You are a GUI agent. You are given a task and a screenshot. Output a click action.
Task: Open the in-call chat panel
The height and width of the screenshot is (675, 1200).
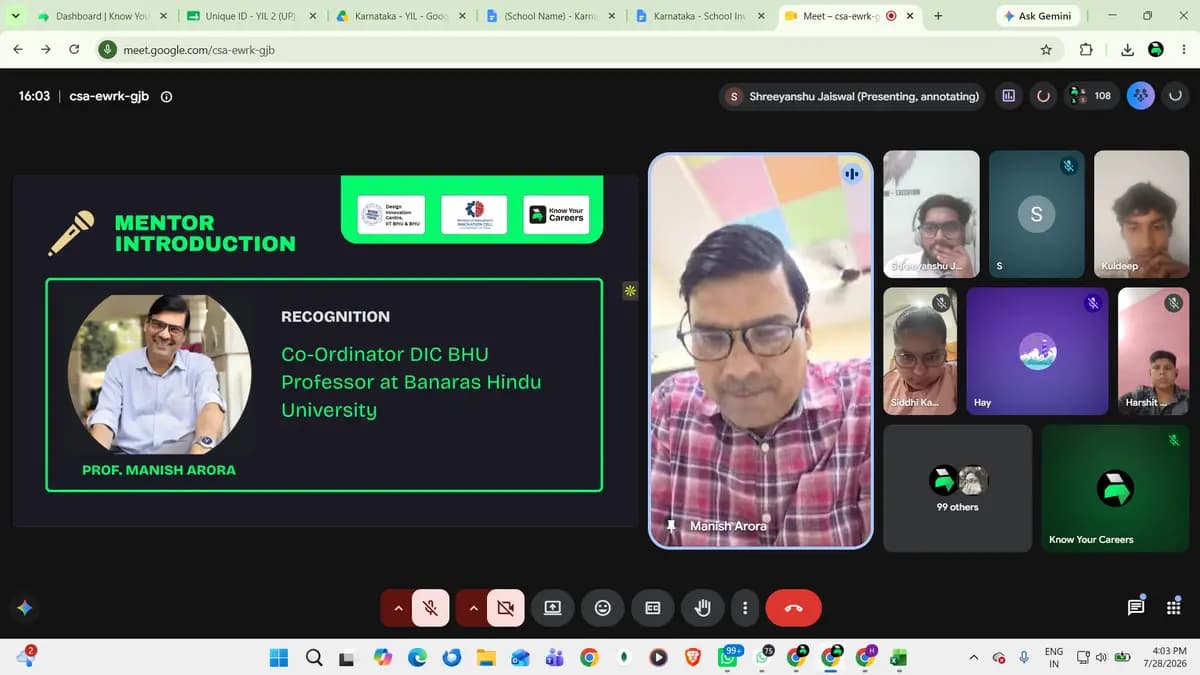pos(1136,607)
